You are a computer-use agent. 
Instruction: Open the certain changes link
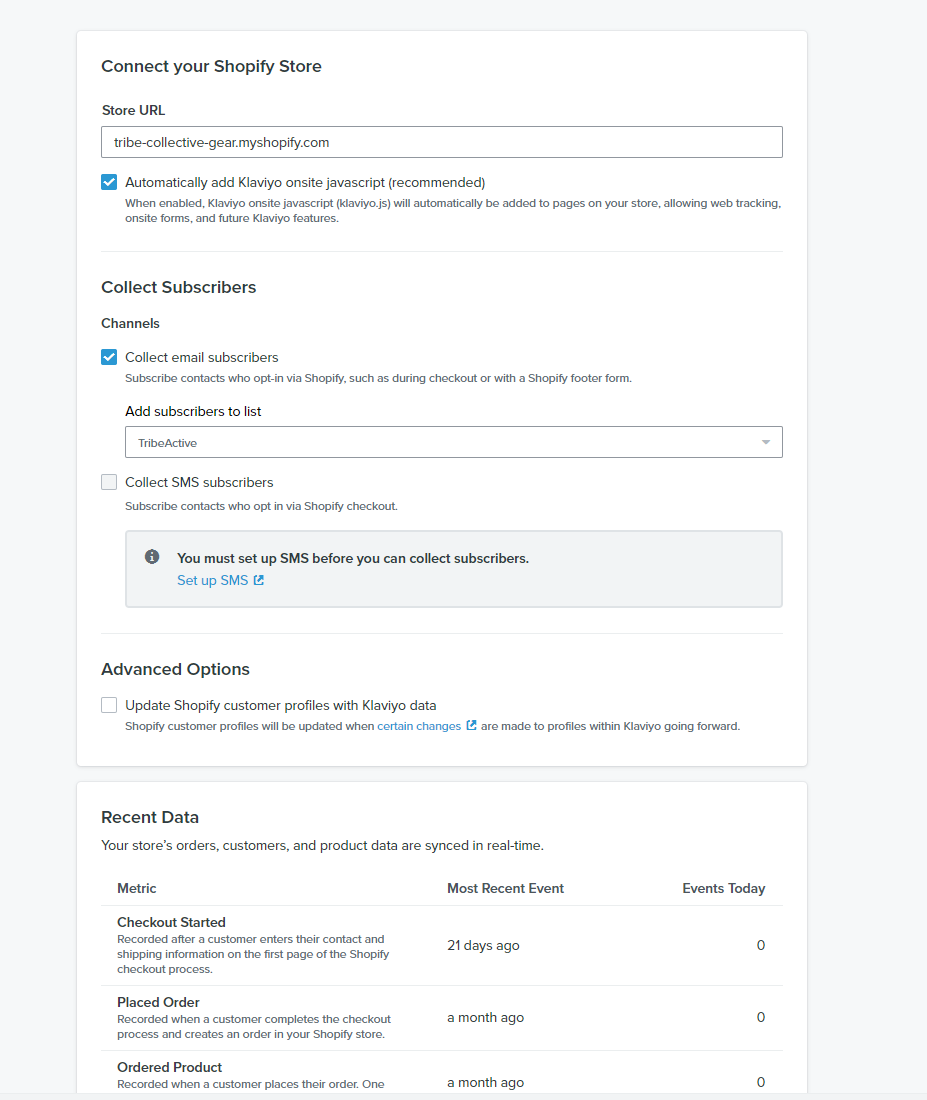419,726
